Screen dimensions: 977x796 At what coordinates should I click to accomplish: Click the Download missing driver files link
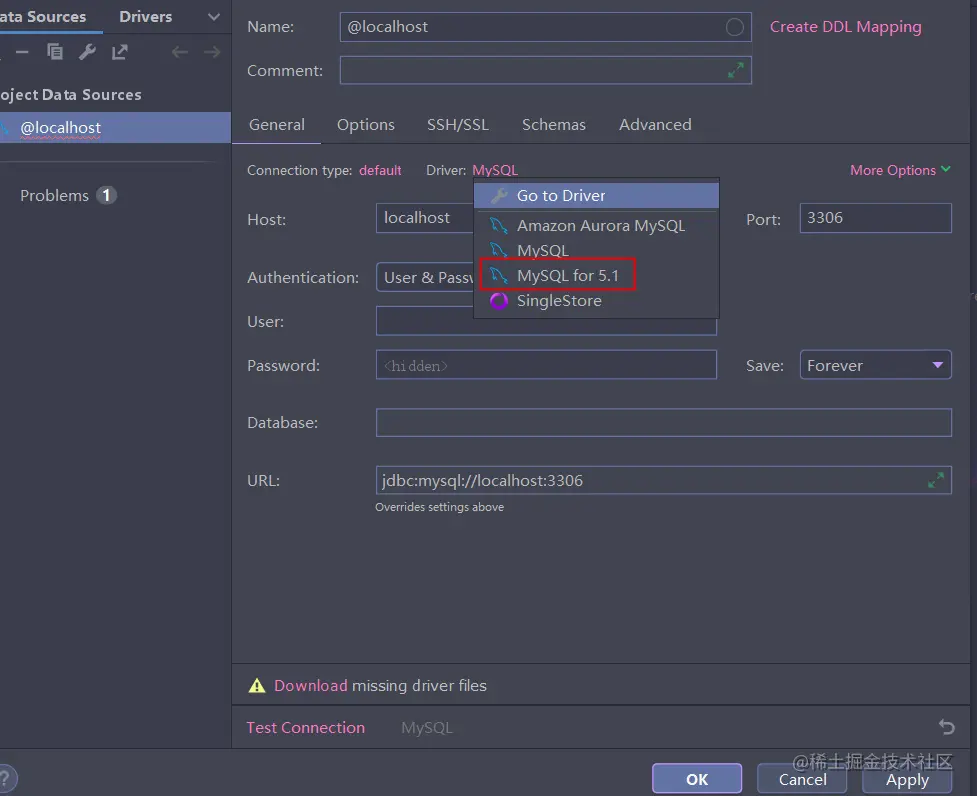(x=311, y=686)
